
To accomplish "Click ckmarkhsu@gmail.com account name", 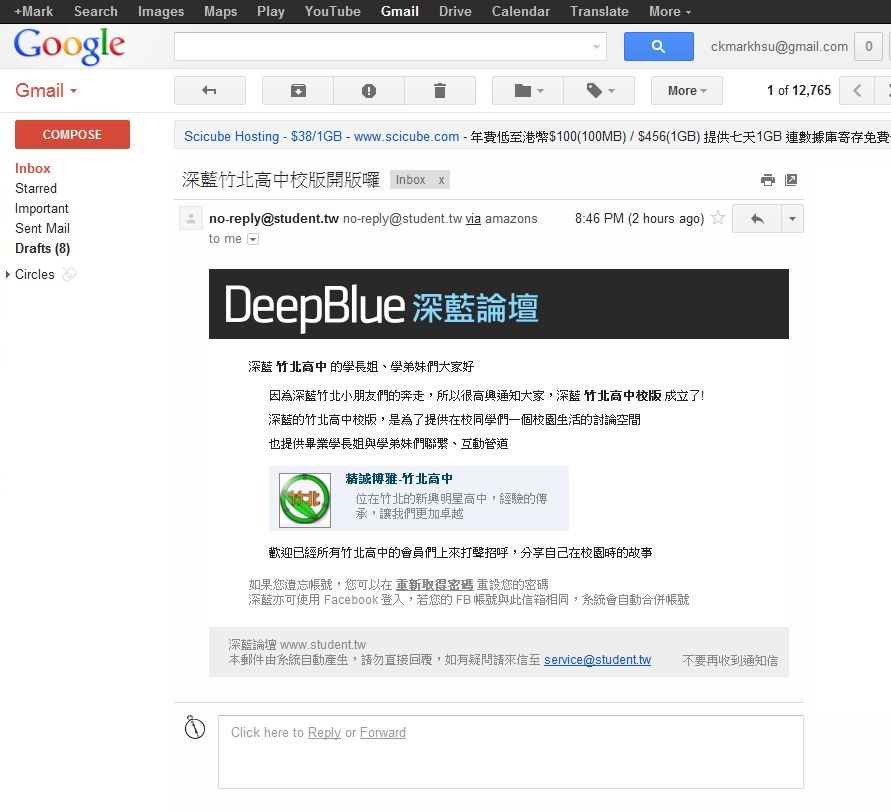I will (x=779, y=47).
